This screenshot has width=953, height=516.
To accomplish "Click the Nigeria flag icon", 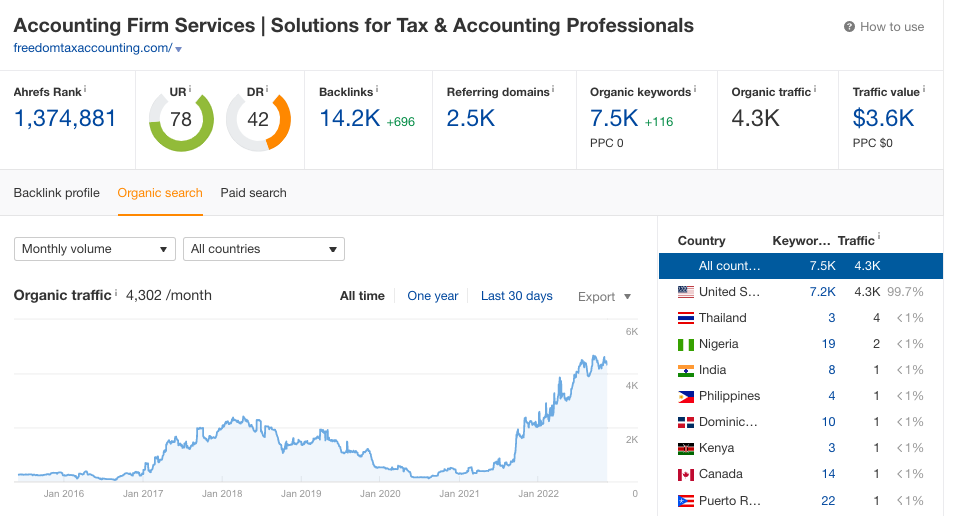I will (x=686, y=344).
